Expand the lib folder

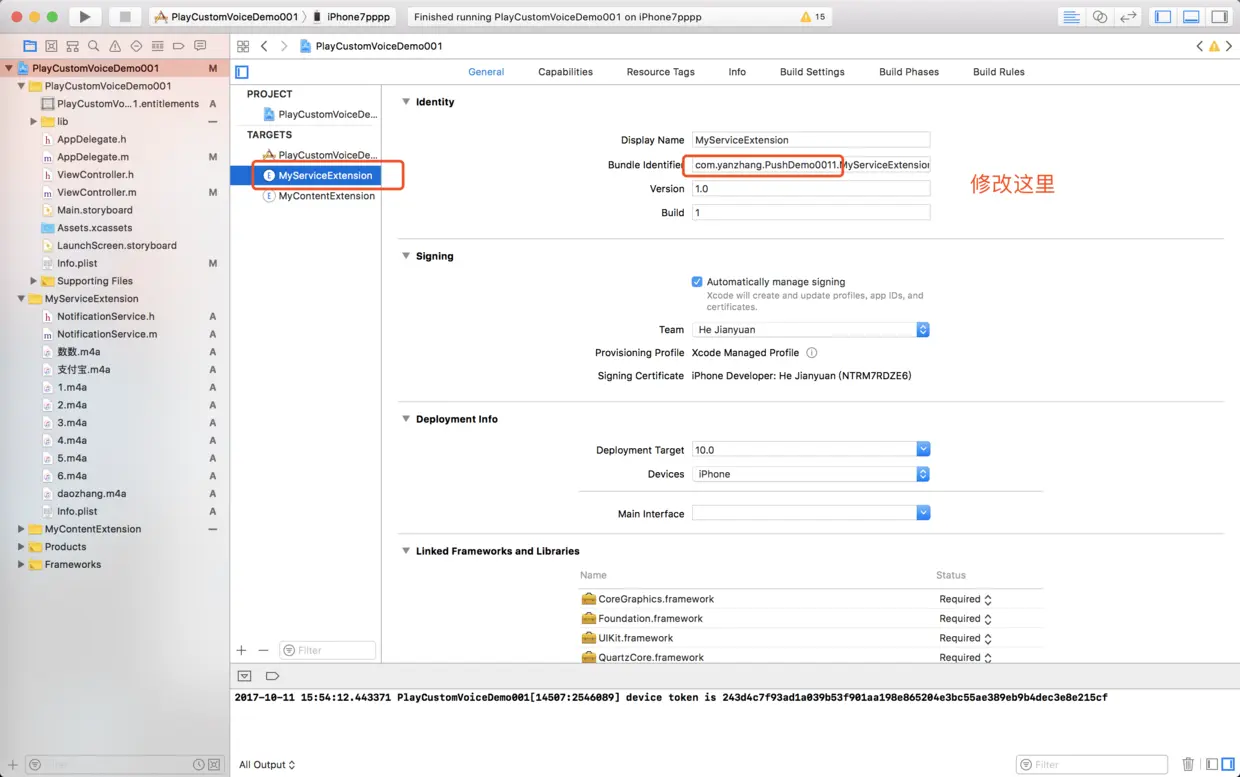[34, 122]
